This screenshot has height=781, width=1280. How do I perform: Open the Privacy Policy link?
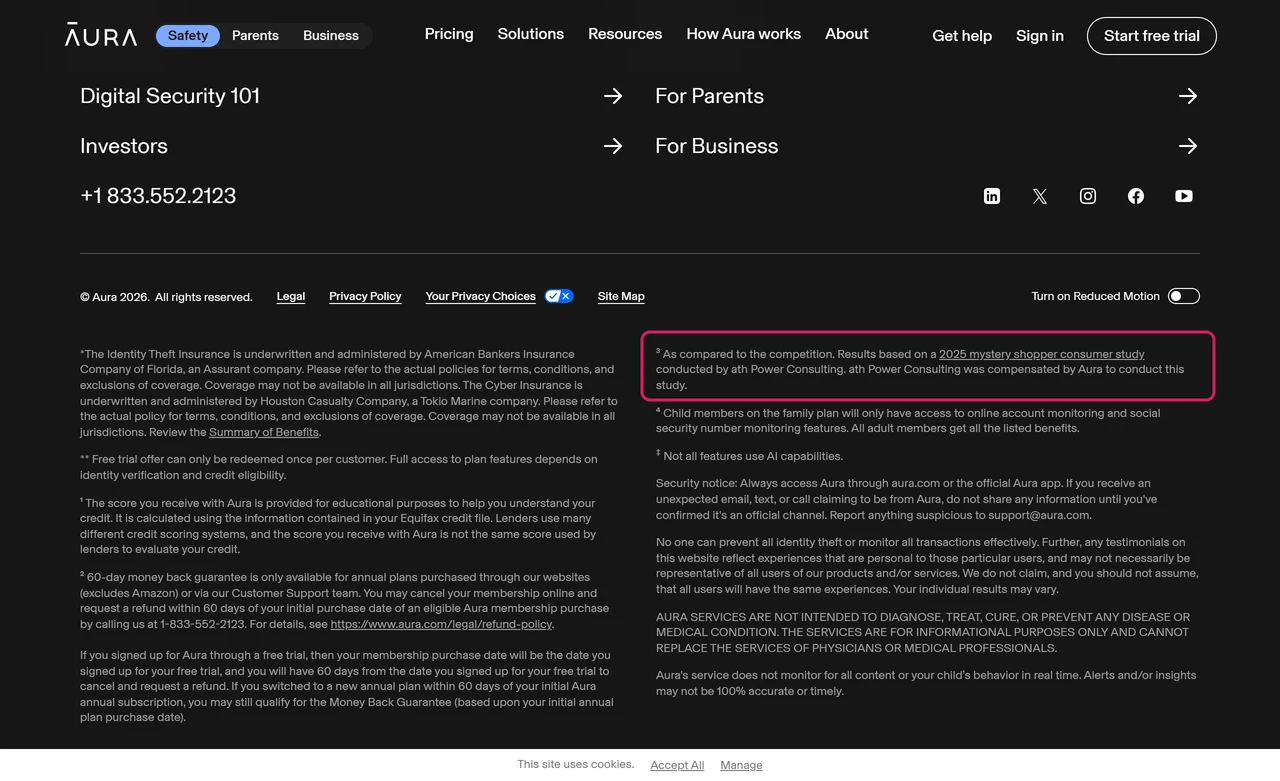[365, 297]
